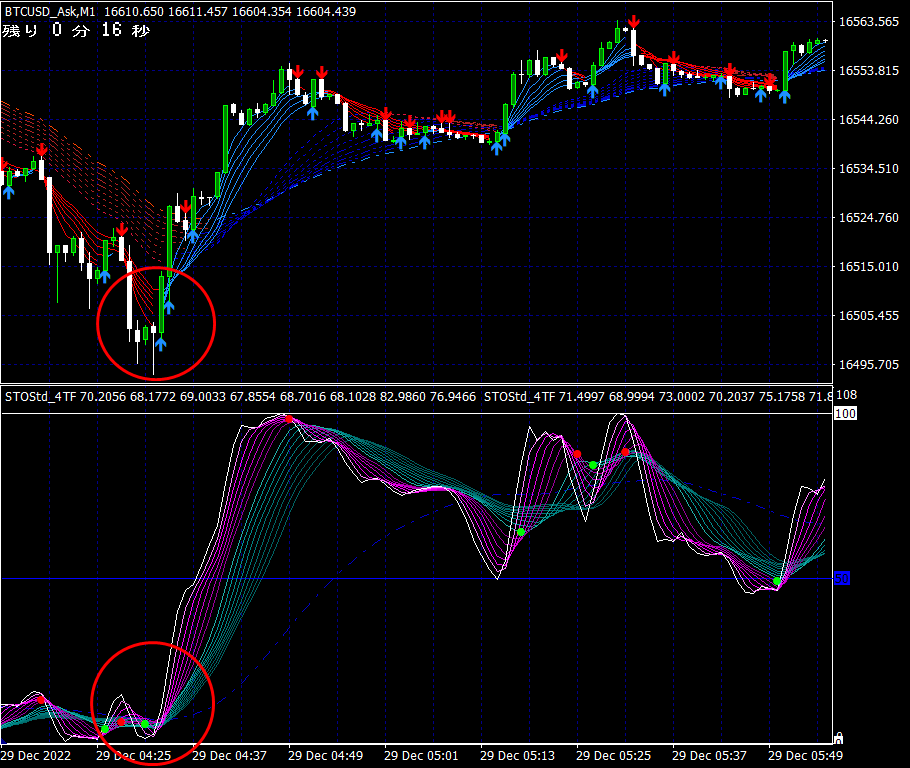Viewport: 910px width, 768px height.
Task: Click the 29 Dec 05:49 time label
Action: point(806,756)
